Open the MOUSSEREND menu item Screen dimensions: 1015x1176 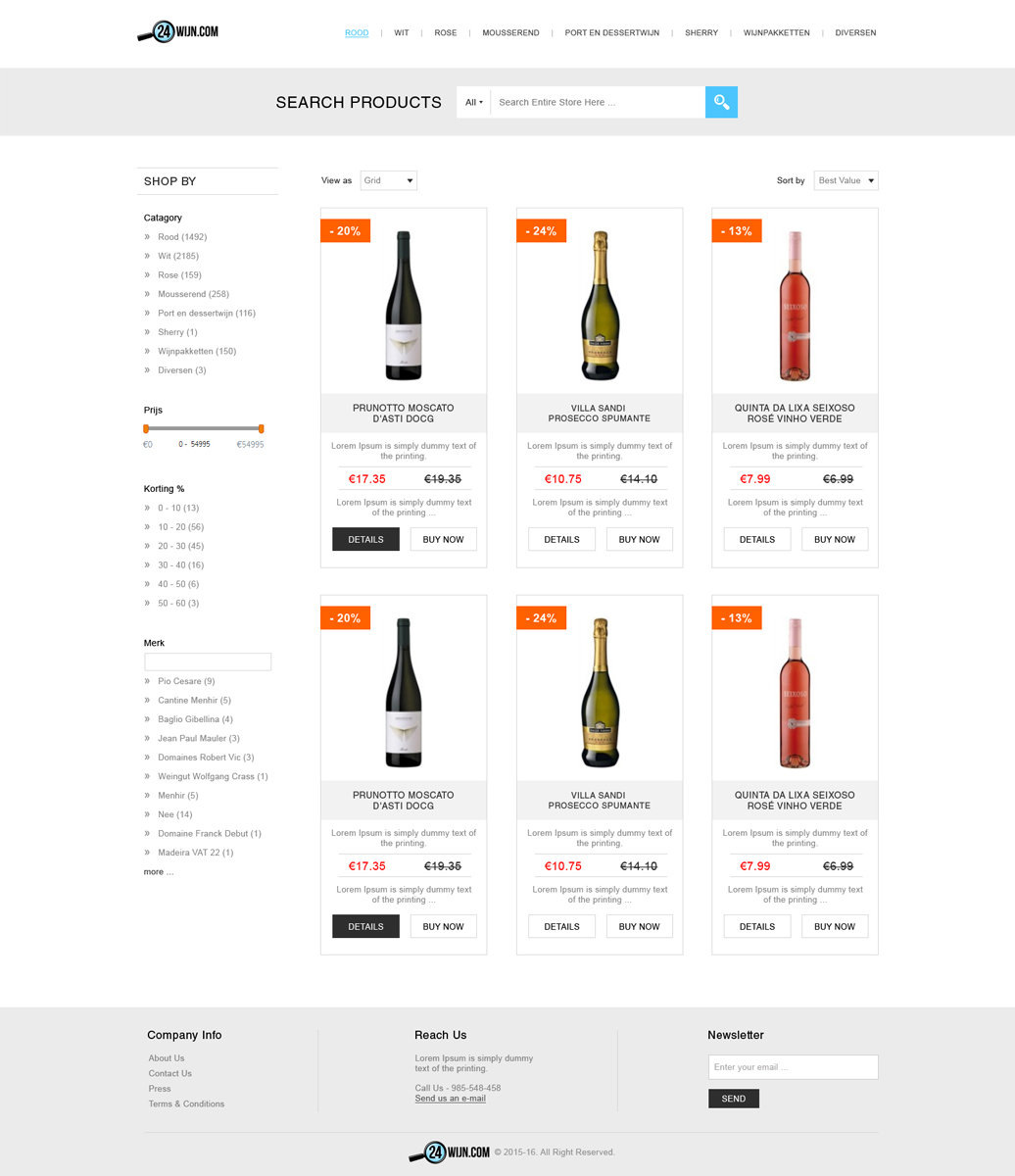pos(510,33)
